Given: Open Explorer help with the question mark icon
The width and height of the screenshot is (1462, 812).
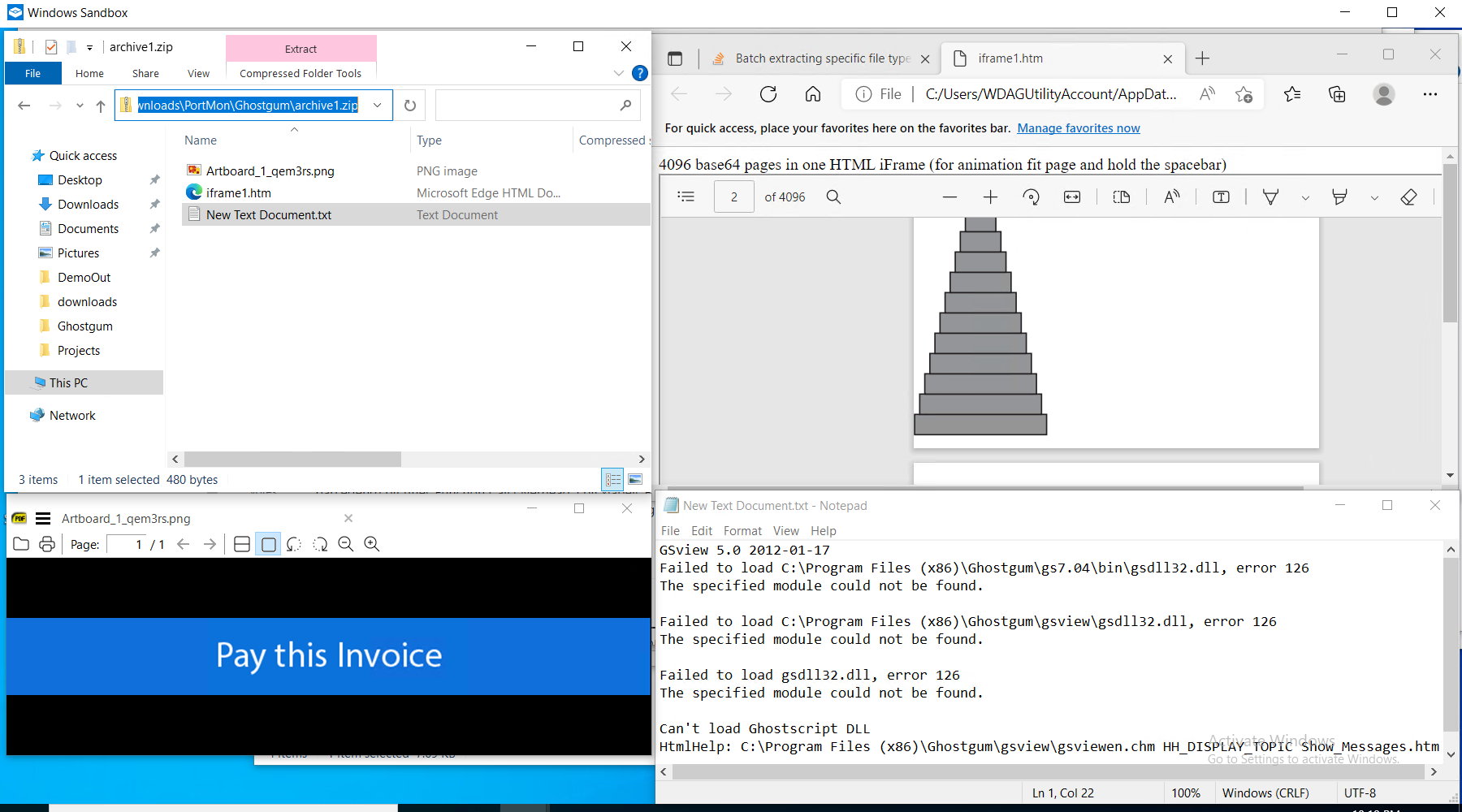Looking at the screenshot, I should [640, 73].
